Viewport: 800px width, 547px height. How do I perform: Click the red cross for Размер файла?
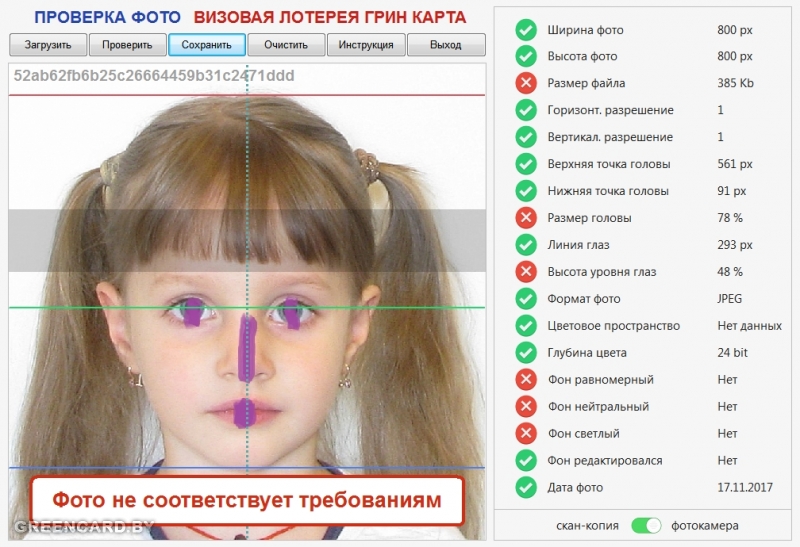(526, 83)
